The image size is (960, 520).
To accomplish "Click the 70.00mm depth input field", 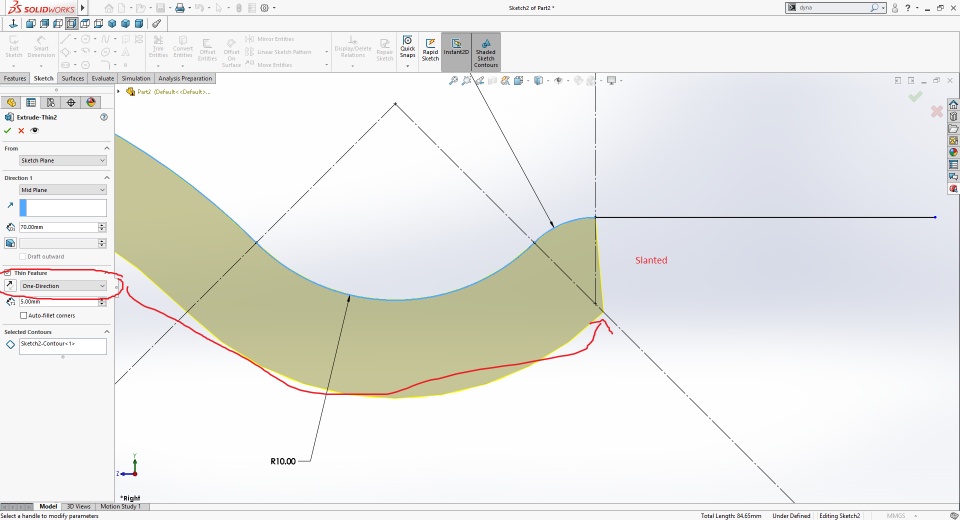I will point(58,227).
